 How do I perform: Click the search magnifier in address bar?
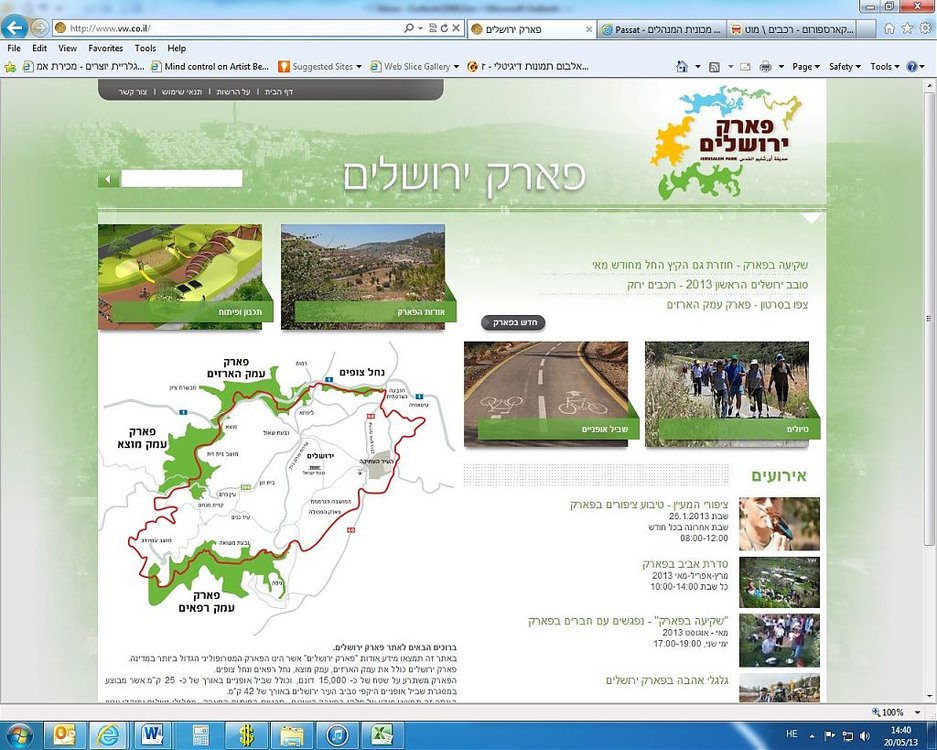click(409, 28)
